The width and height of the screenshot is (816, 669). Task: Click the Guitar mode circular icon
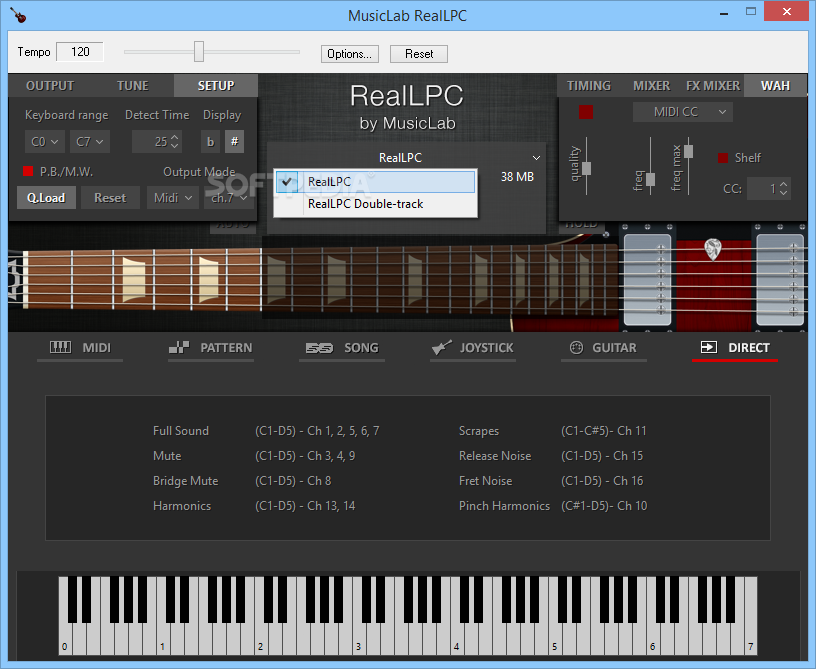pyautogui.click(x=576, y=348)
